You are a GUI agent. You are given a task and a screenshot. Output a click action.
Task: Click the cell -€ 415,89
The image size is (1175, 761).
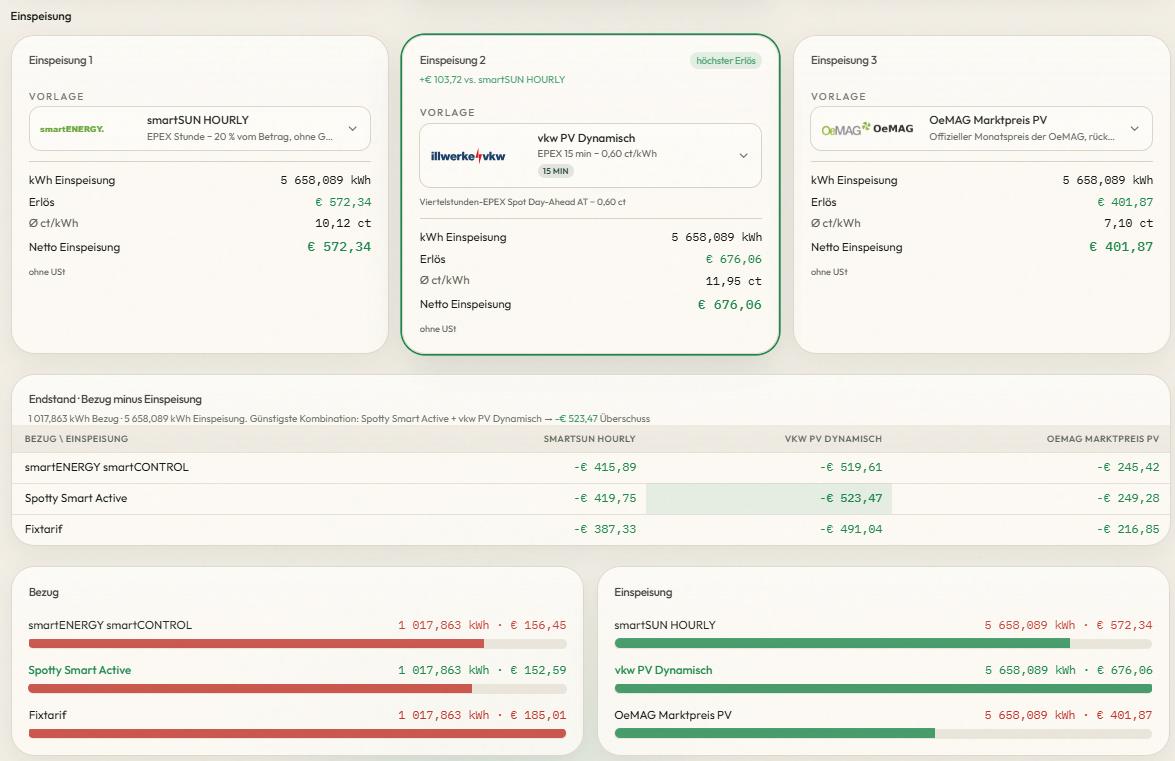pos(605,467)
